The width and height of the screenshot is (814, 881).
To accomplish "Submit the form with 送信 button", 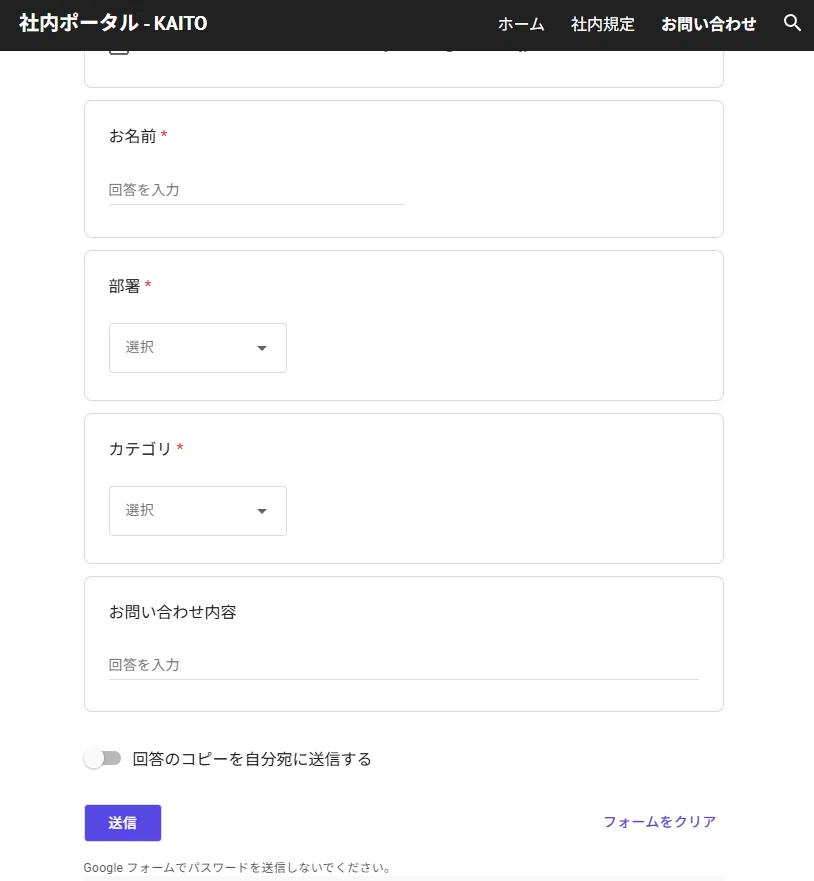I will pos(122,823).
